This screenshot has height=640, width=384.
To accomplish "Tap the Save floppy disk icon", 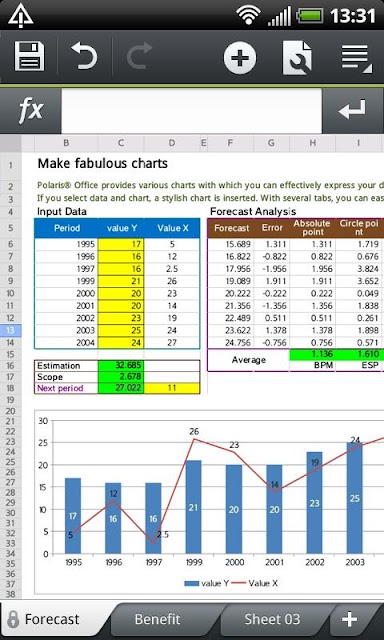I will click(29, 56).
